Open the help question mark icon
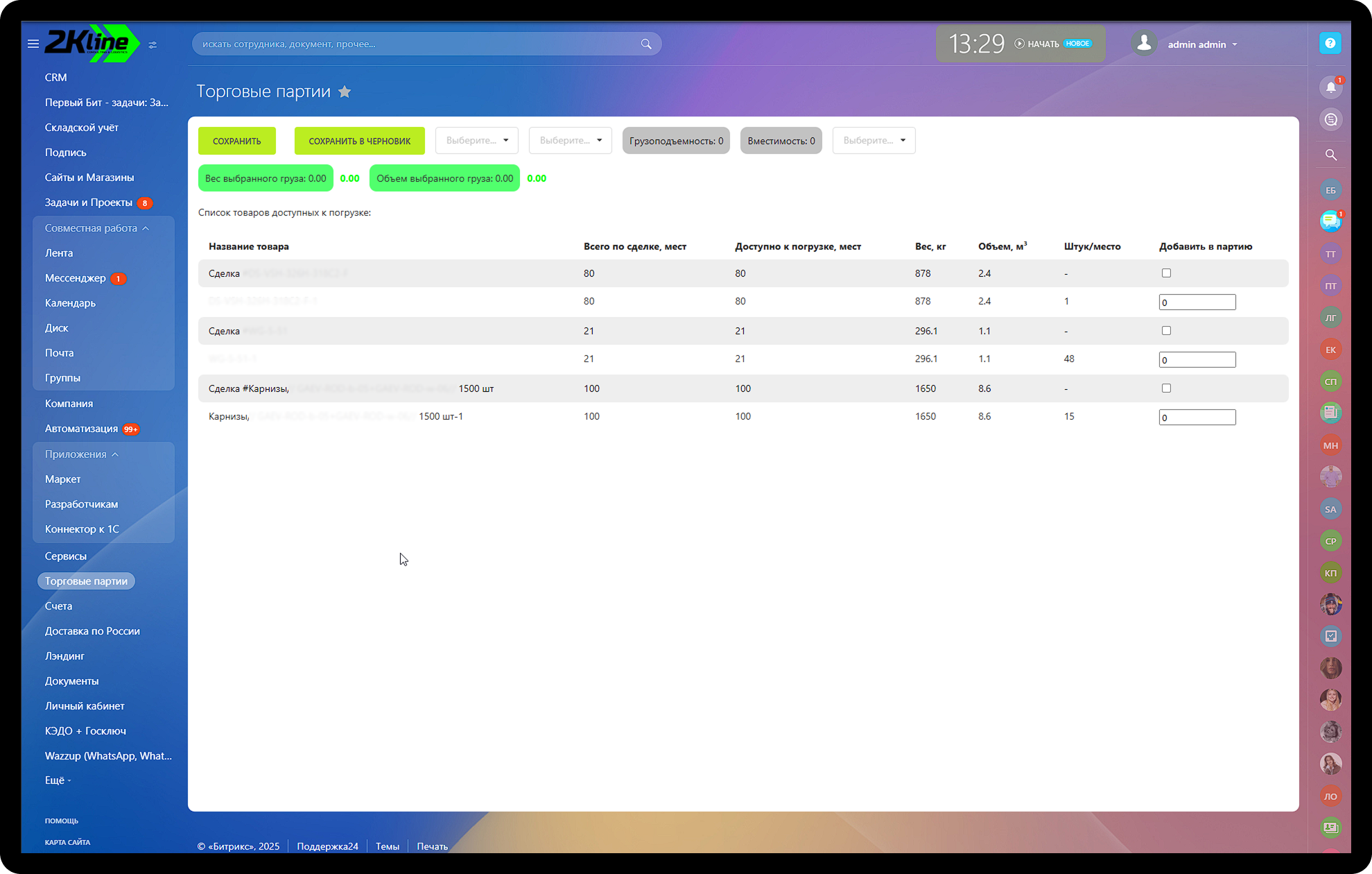The image size is (1372, 874). coord(1330,43)
